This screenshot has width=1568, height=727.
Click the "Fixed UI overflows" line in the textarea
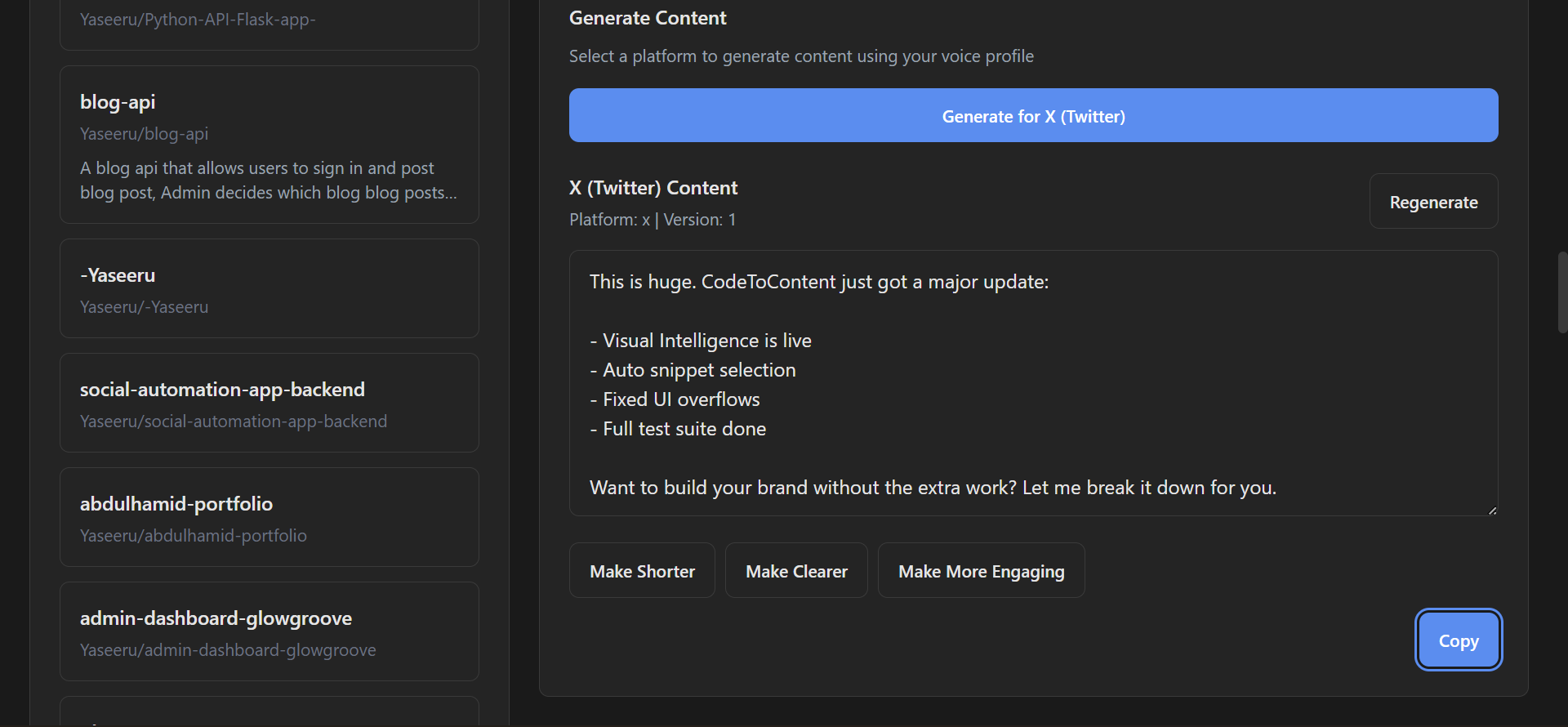click(x=681, y=399)
